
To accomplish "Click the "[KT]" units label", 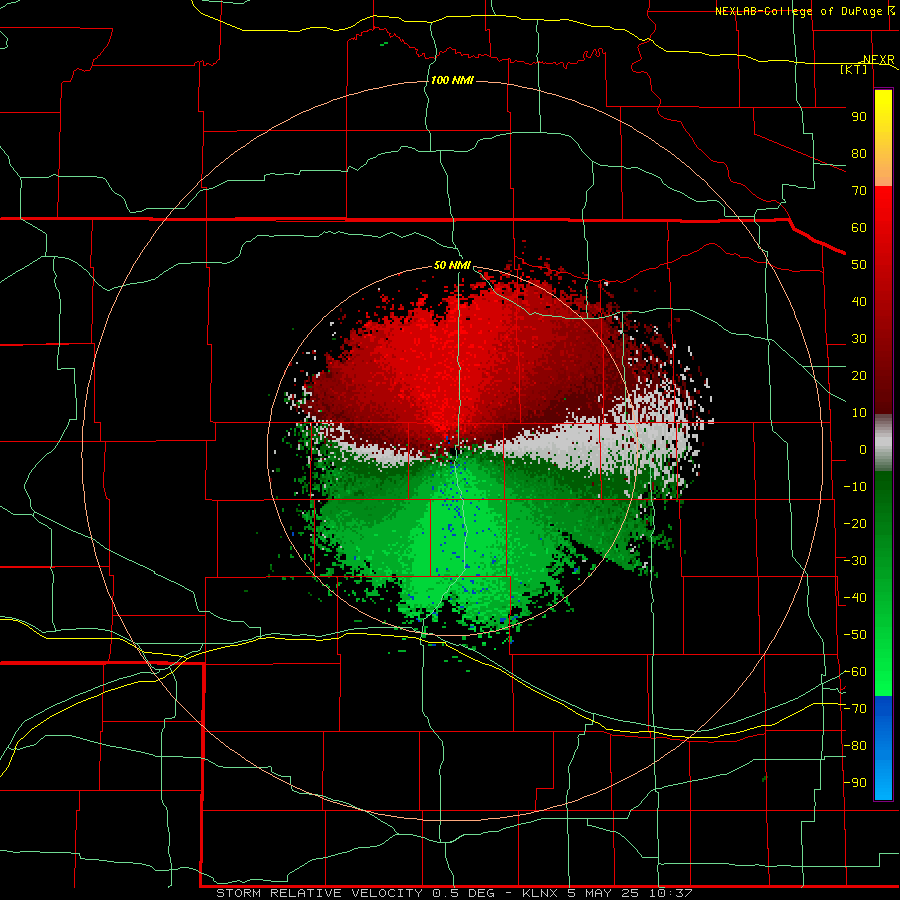I will (854, 69).
